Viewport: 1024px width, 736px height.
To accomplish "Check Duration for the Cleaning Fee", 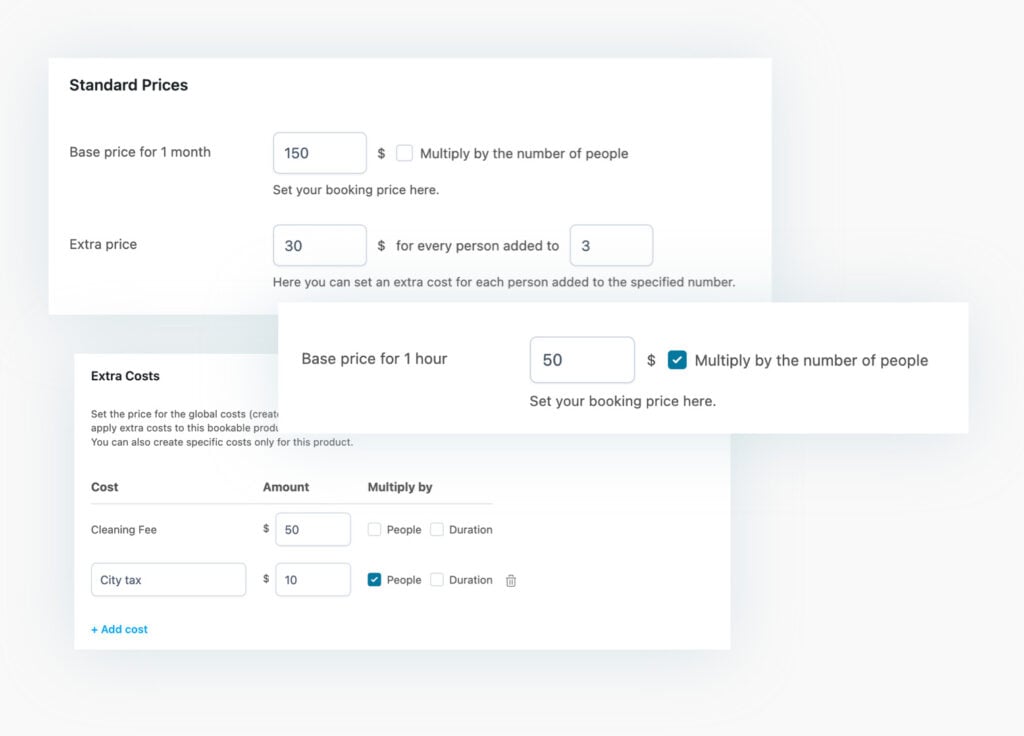I will pos(437,530).
